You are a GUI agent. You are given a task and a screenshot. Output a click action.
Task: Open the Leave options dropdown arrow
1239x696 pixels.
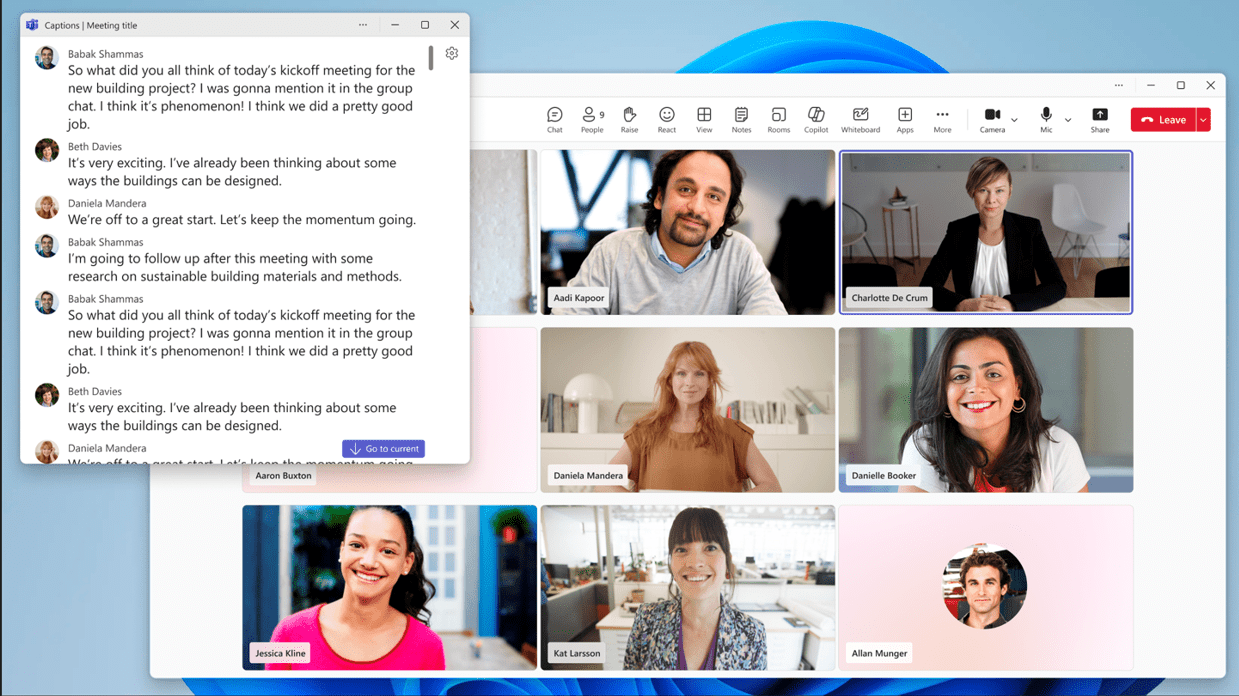point(1203,120)
